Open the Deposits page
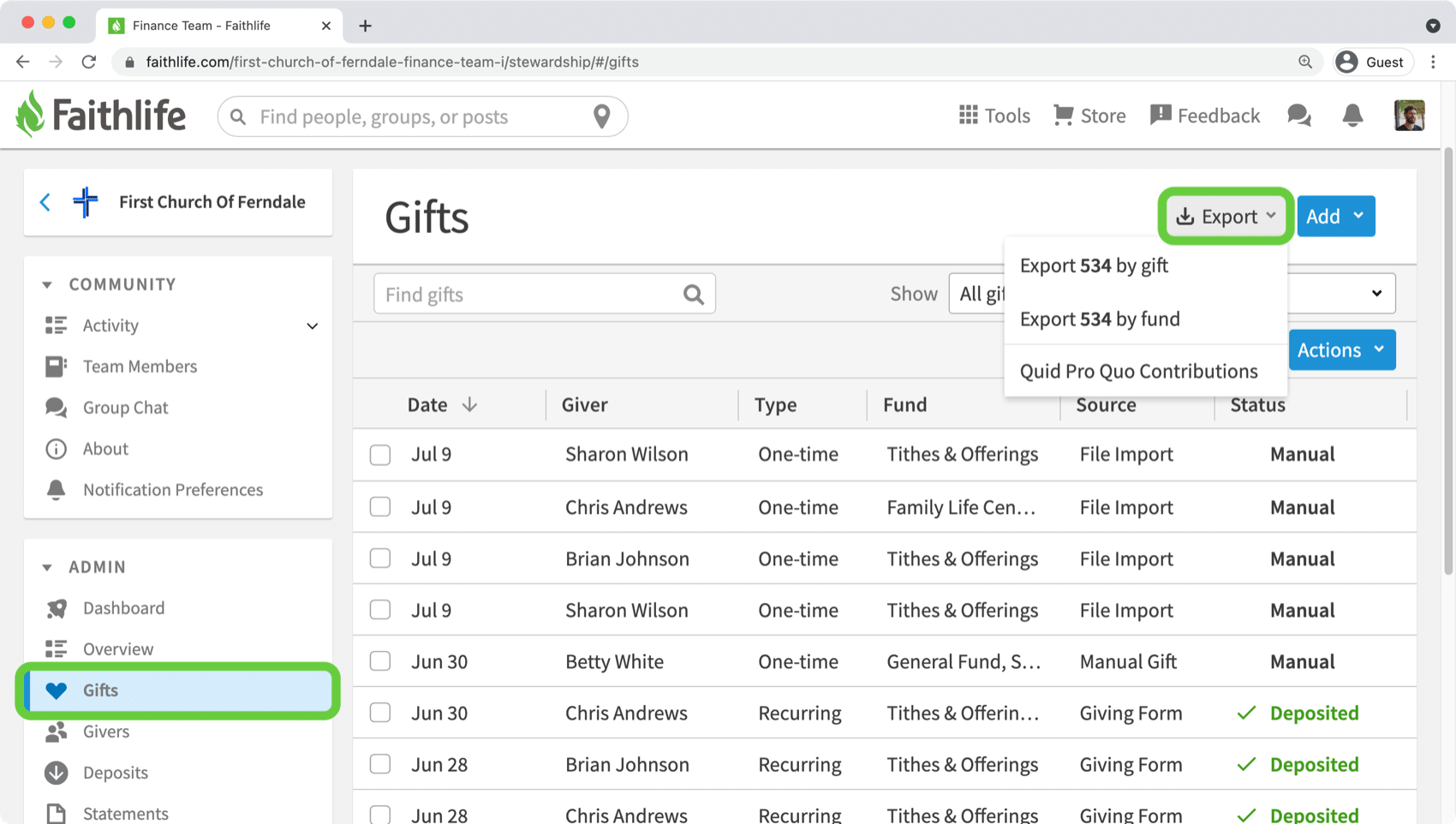Screen dimensions: 1456x824 point(116,773)
